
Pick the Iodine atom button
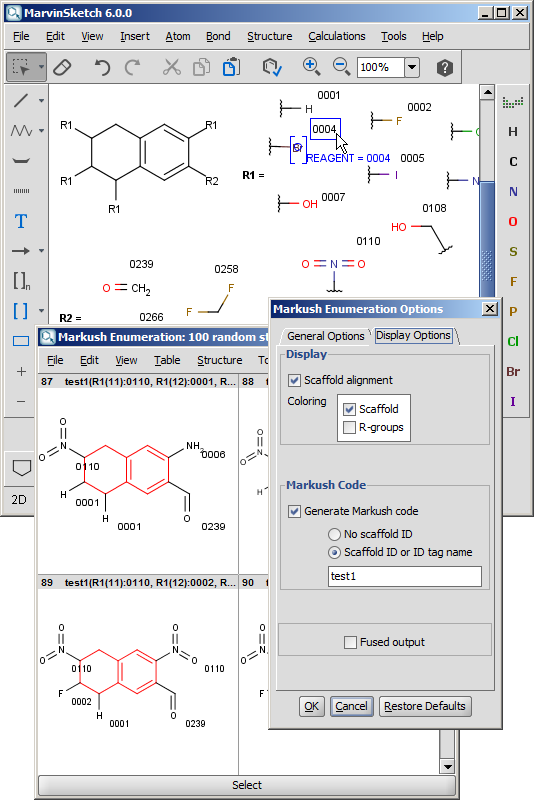point(513,402)
